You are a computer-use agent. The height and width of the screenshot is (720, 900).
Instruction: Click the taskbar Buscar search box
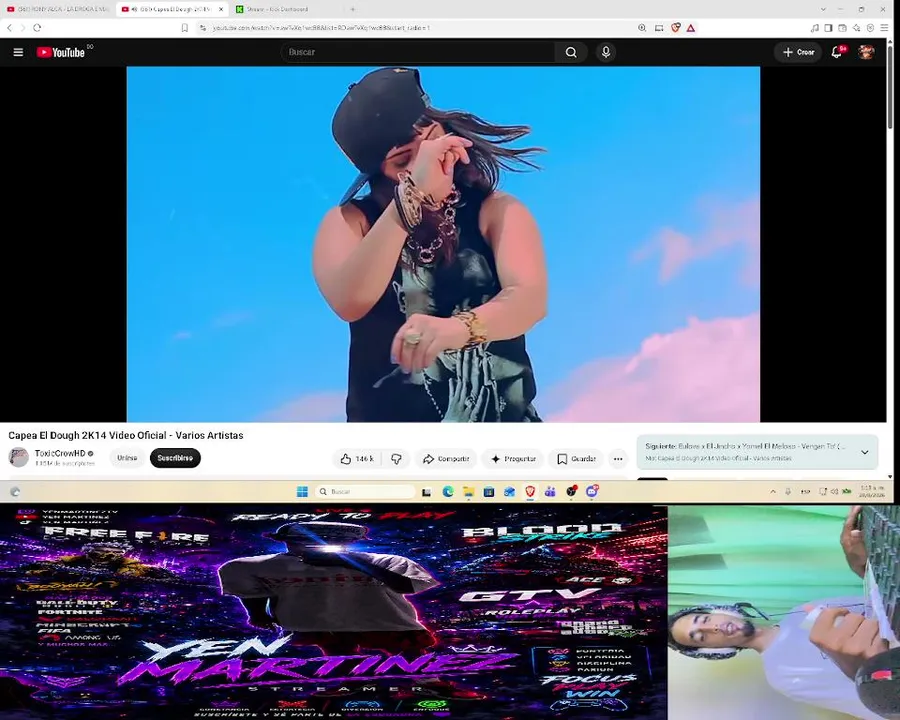(365, 491)
